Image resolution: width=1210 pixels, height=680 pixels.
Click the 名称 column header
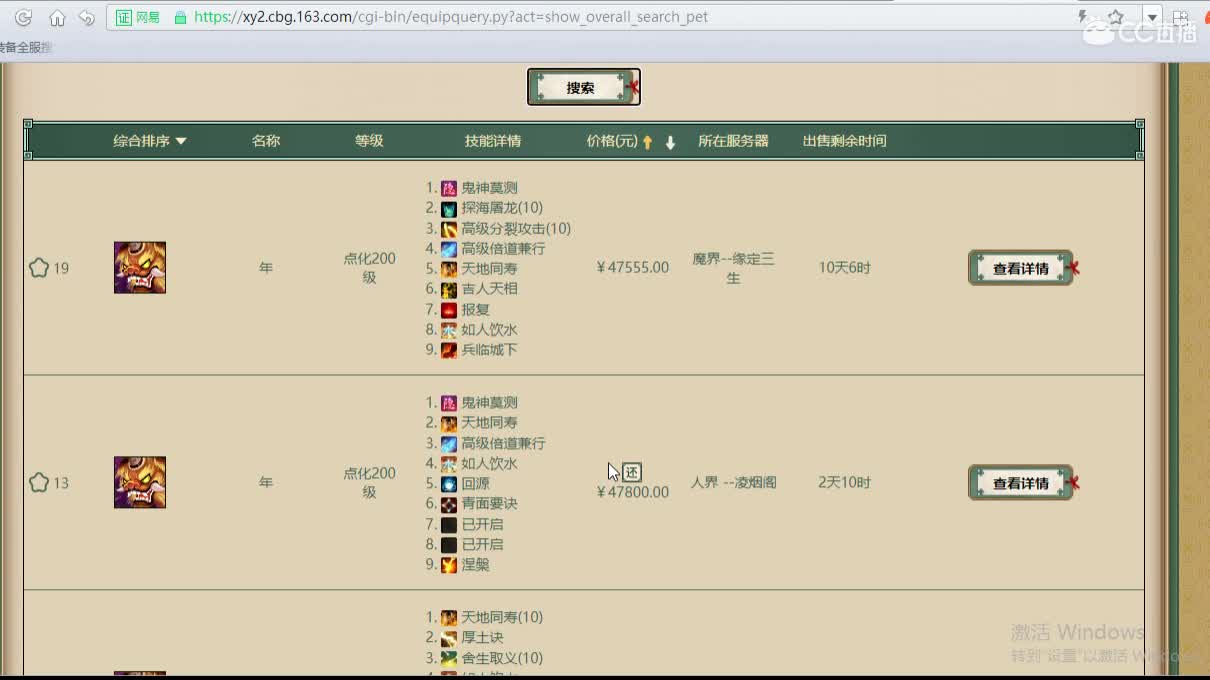(266, 141)
